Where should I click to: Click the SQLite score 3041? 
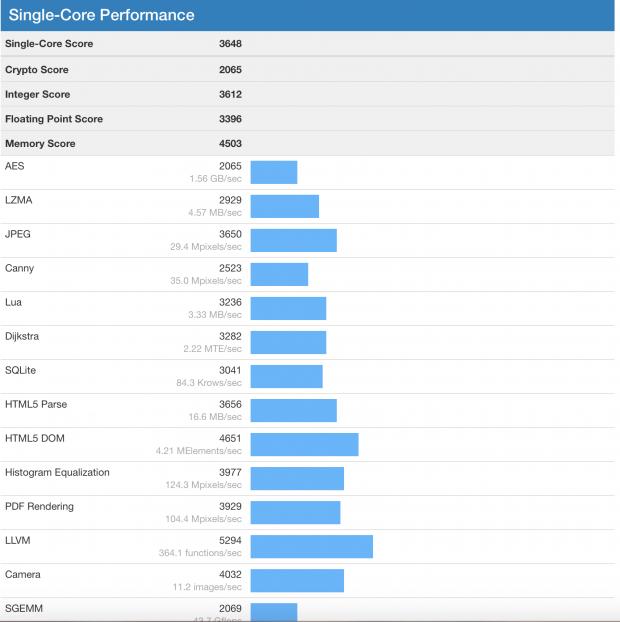pyautogui.click(x=230, y=370)
